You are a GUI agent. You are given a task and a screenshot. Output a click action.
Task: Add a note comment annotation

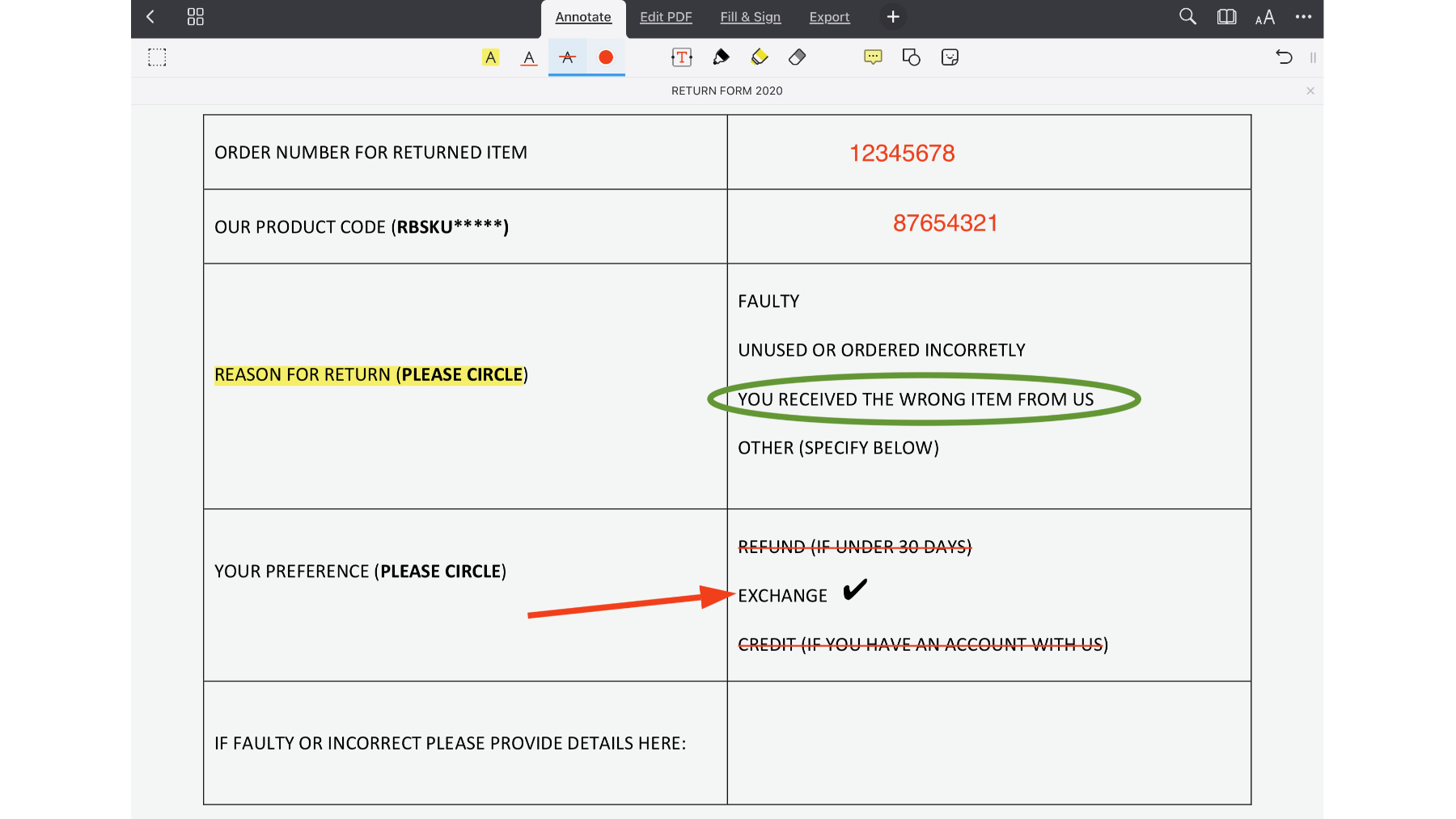pos(873,57)
